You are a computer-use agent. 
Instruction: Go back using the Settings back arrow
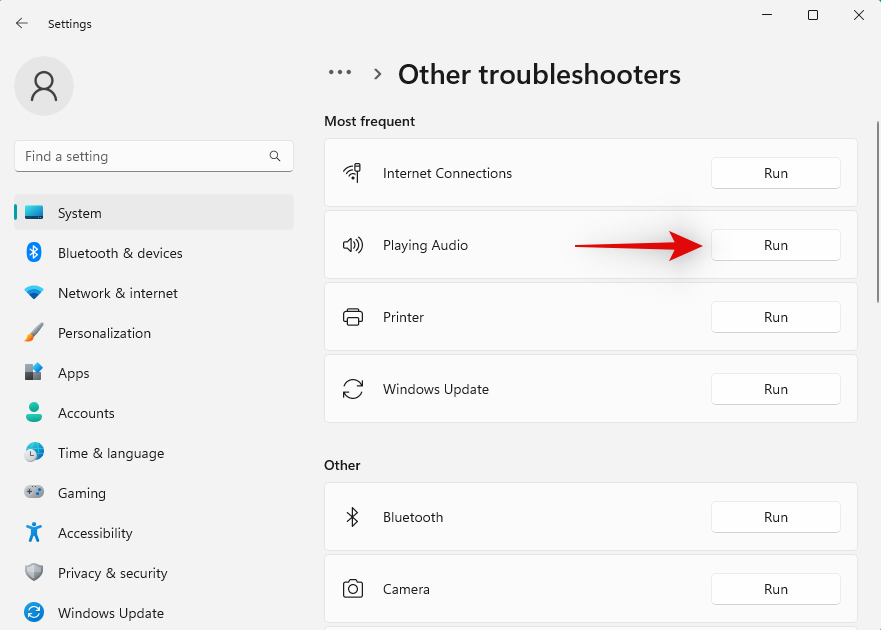tap(22, 23)
